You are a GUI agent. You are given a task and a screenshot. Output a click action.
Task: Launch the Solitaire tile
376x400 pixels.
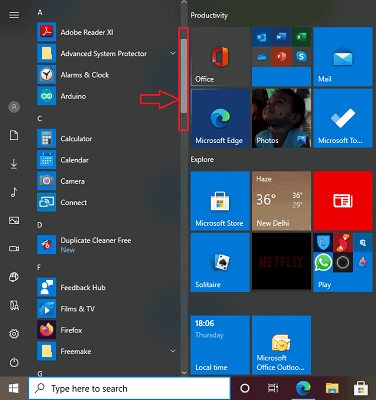[220, 262]
